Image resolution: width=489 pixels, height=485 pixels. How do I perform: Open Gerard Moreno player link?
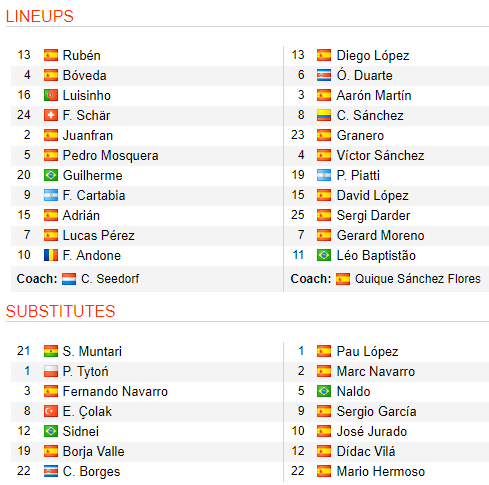pos(380,236)
